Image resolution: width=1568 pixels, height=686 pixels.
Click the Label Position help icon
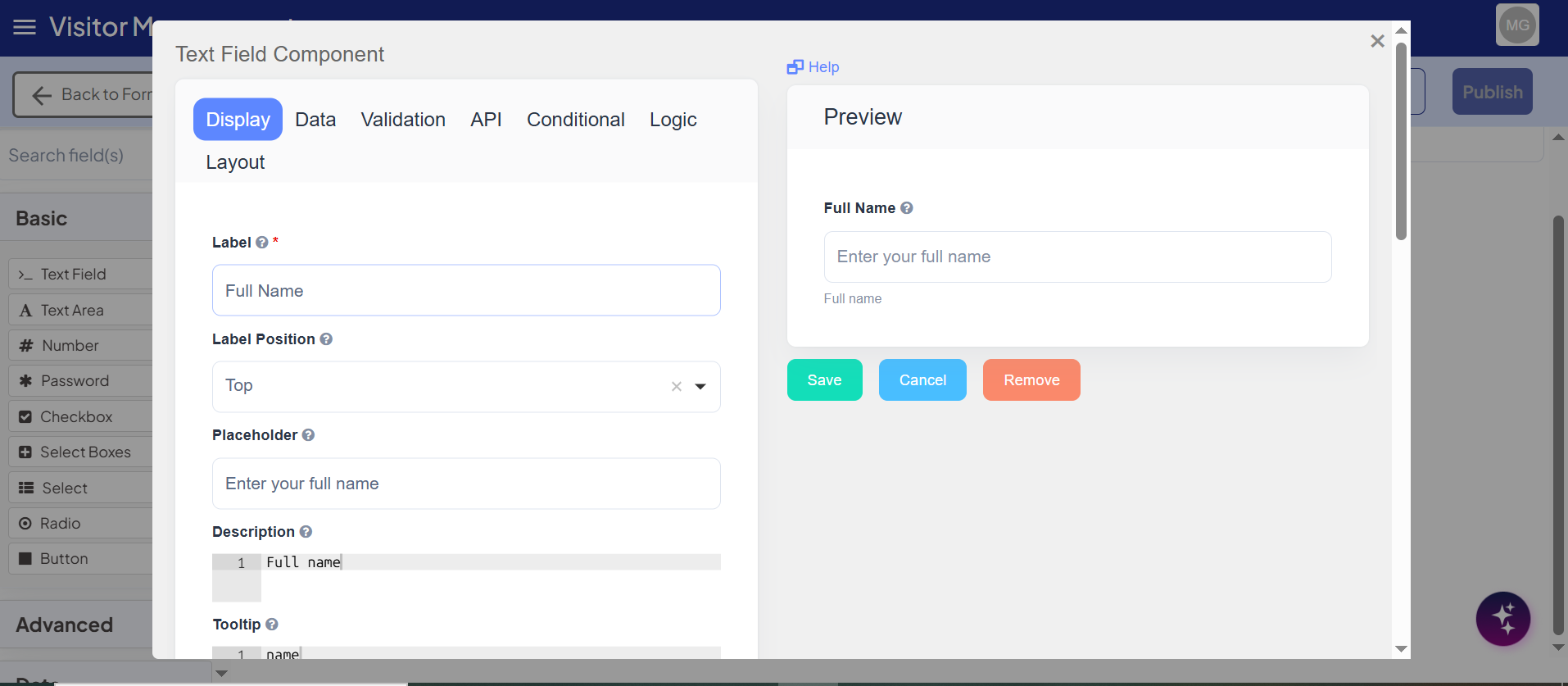[x=326, y=339]
